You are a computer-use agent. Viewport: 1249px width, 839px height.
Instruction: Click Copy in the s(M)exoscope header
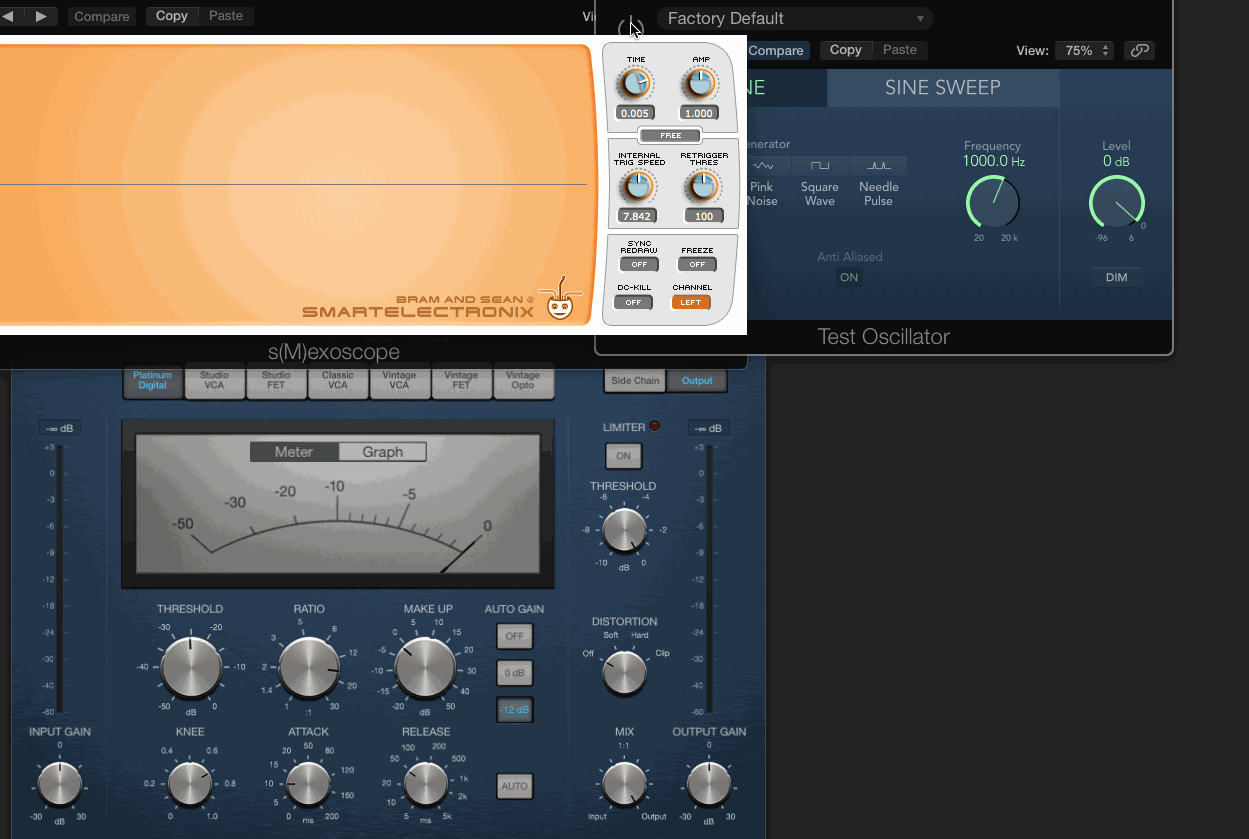(x=172, y=16)
